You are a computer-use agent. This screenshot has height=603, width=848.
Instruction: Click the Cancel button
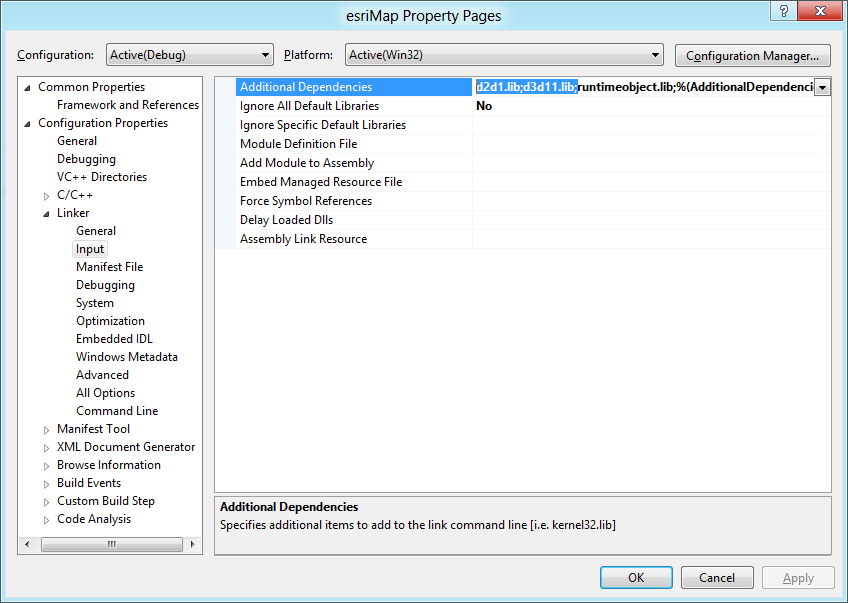(x=717, y=578)
